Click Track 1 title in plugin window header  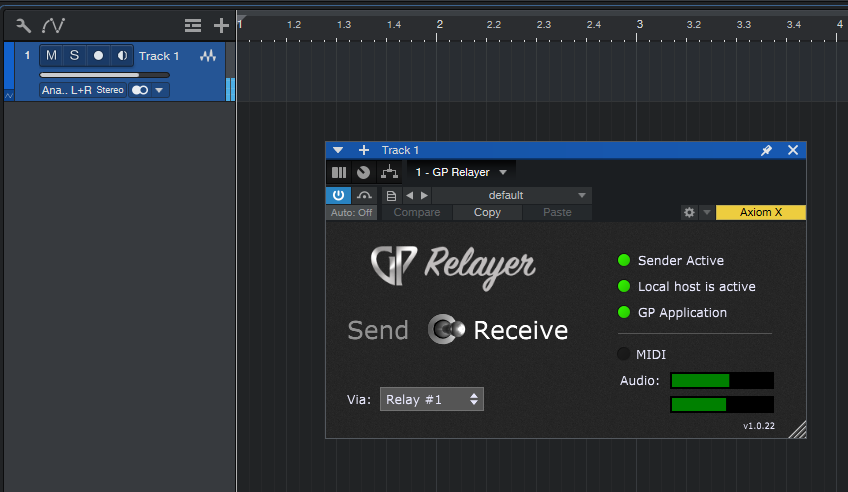coord(400,150)
